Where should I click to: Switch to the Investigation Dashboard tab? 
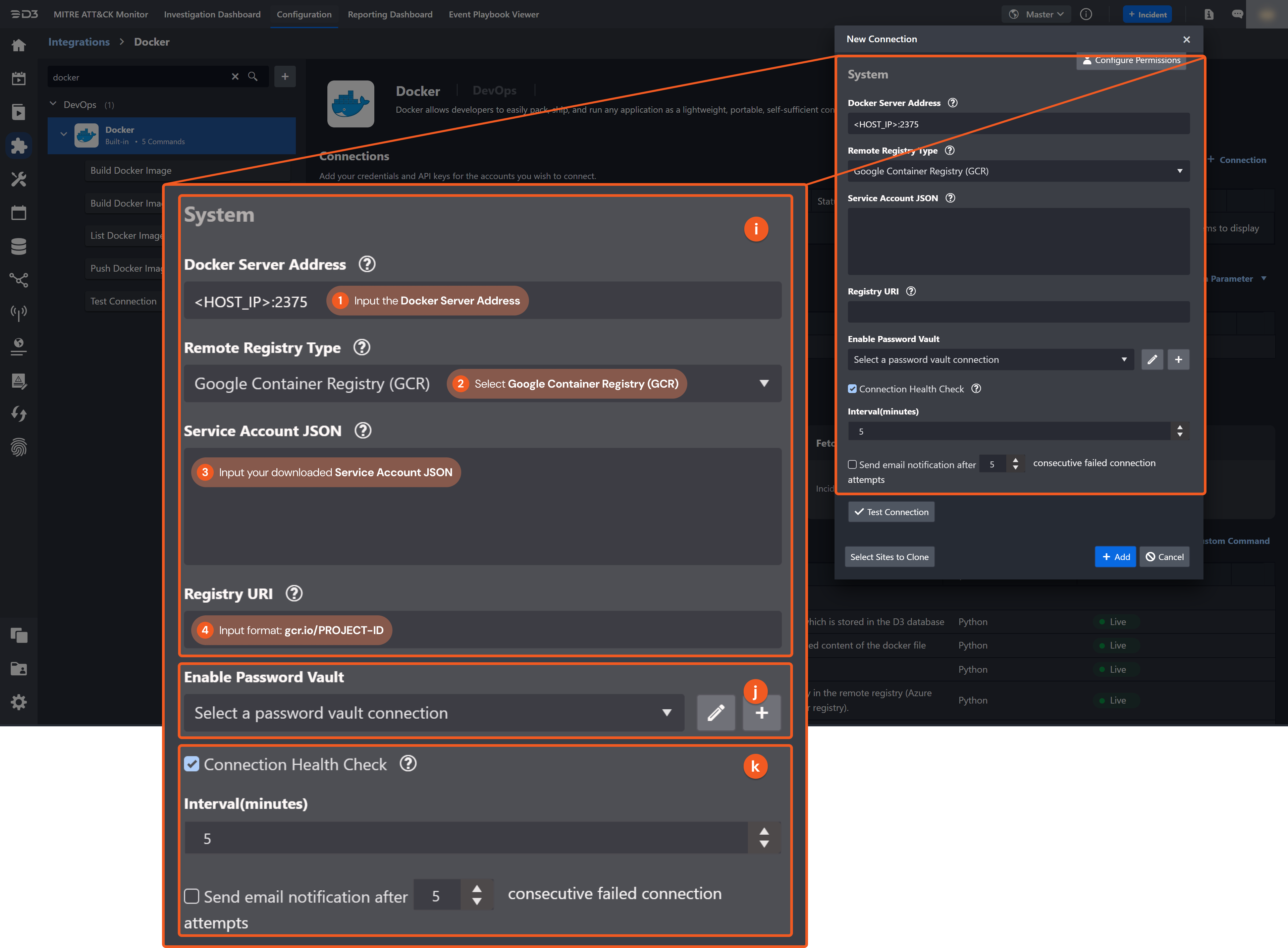tap(212, 14)
